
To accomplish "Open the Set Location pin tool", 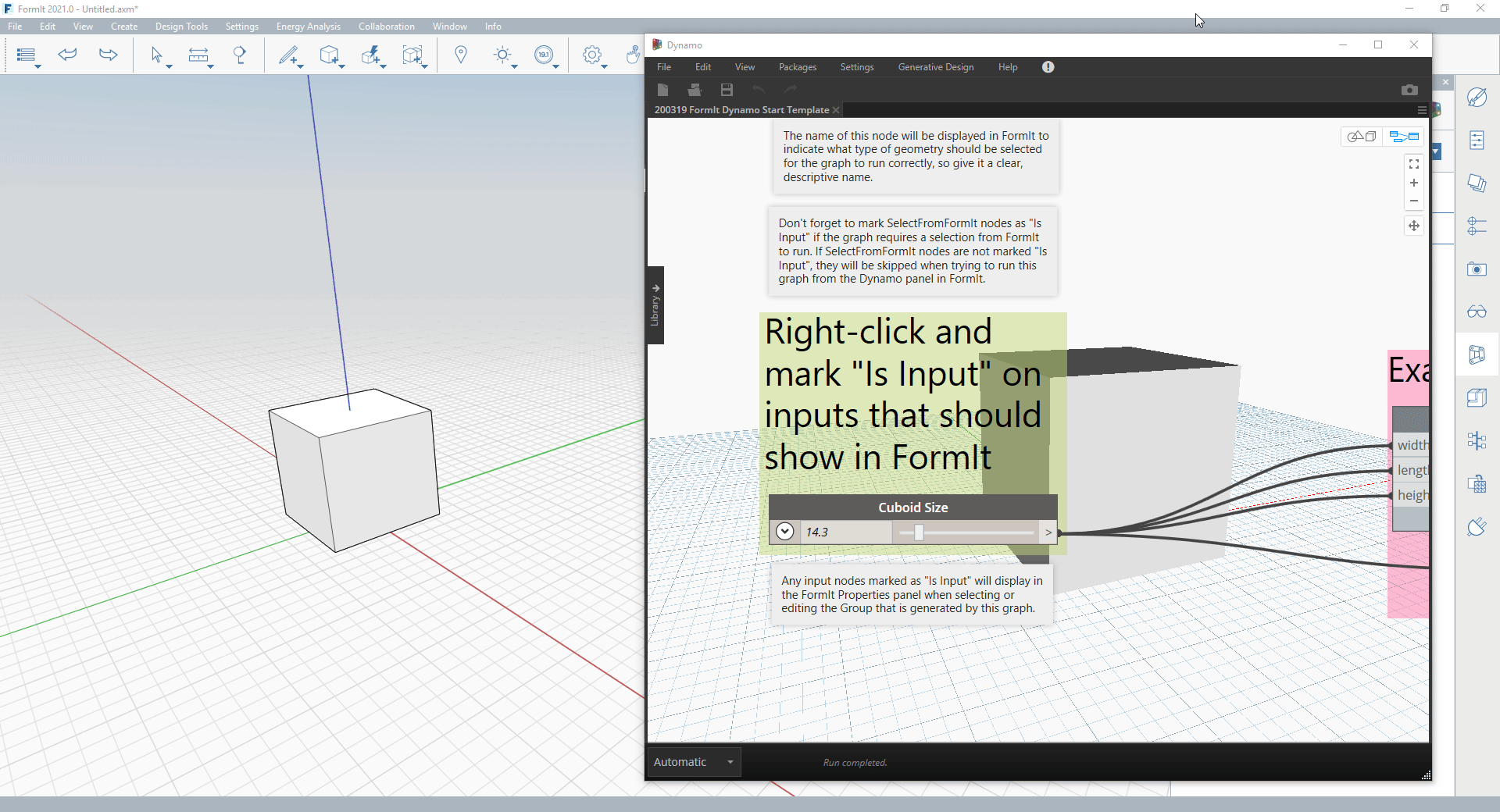I will tap(461, 55).
